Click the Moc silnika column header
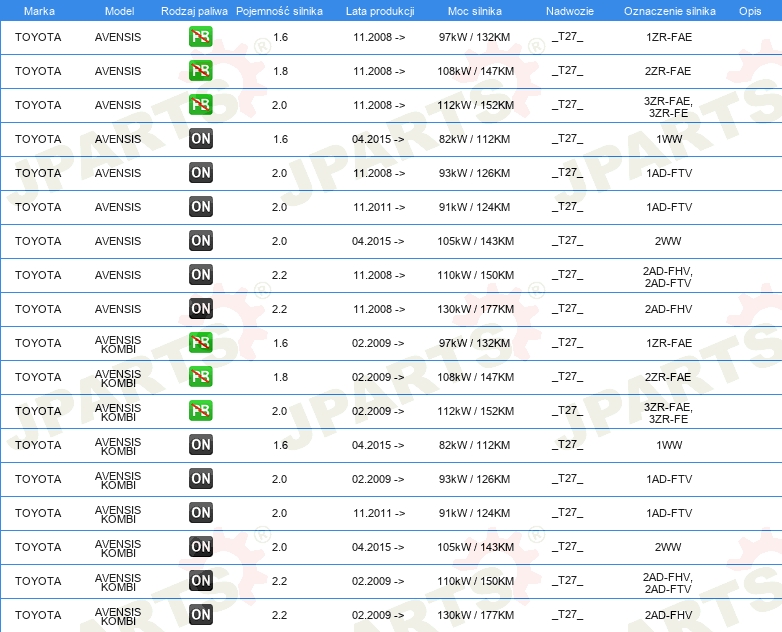 coord(475,11)
